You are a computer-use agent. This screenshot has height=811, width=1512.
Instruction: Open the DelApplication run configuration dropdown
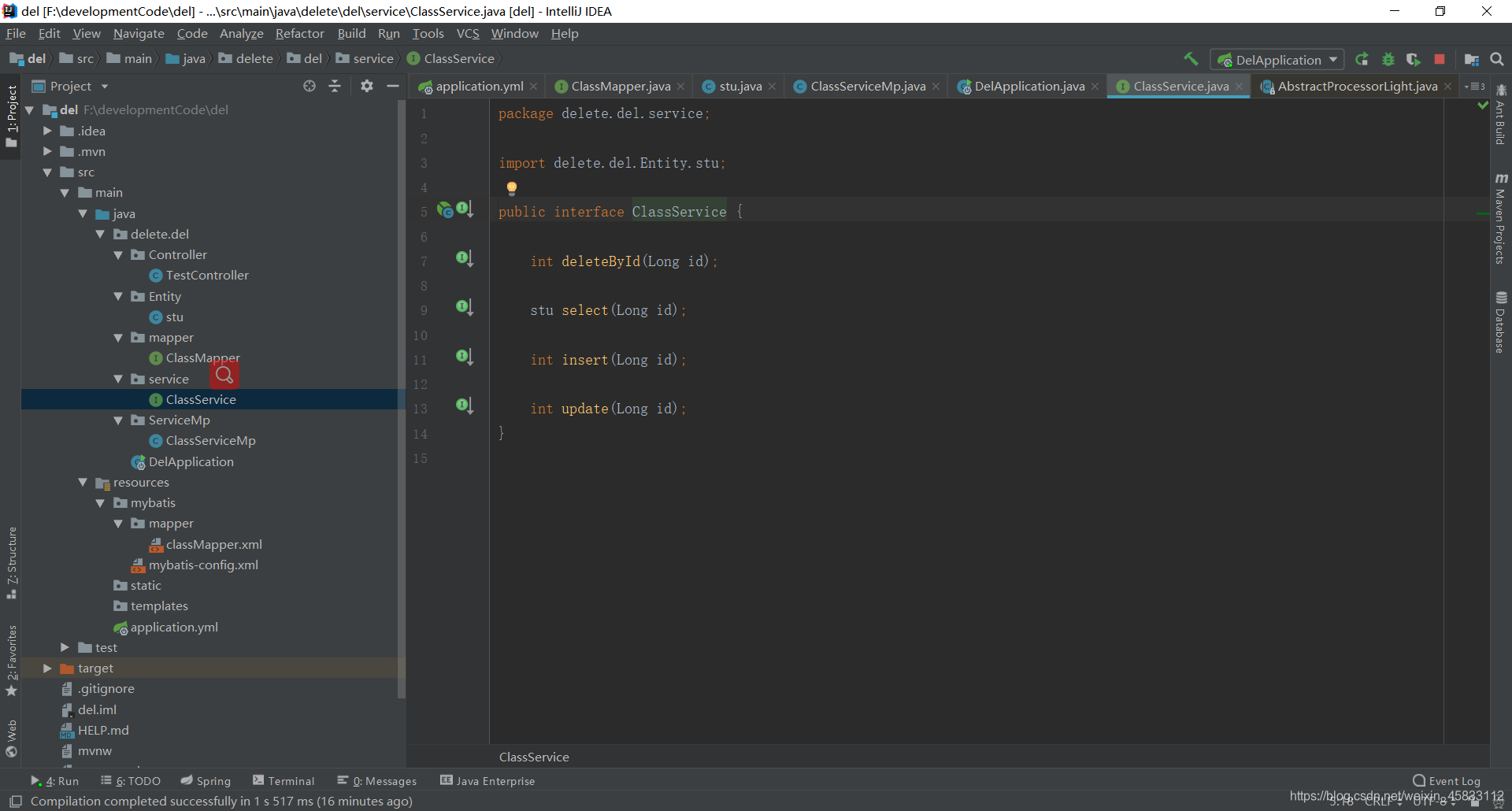1276,60
